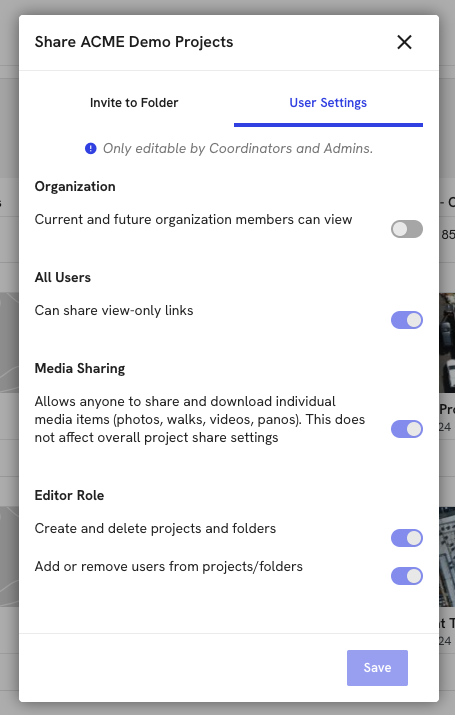Close the Share ACME Demo Projects dialog

click(404, 42)
